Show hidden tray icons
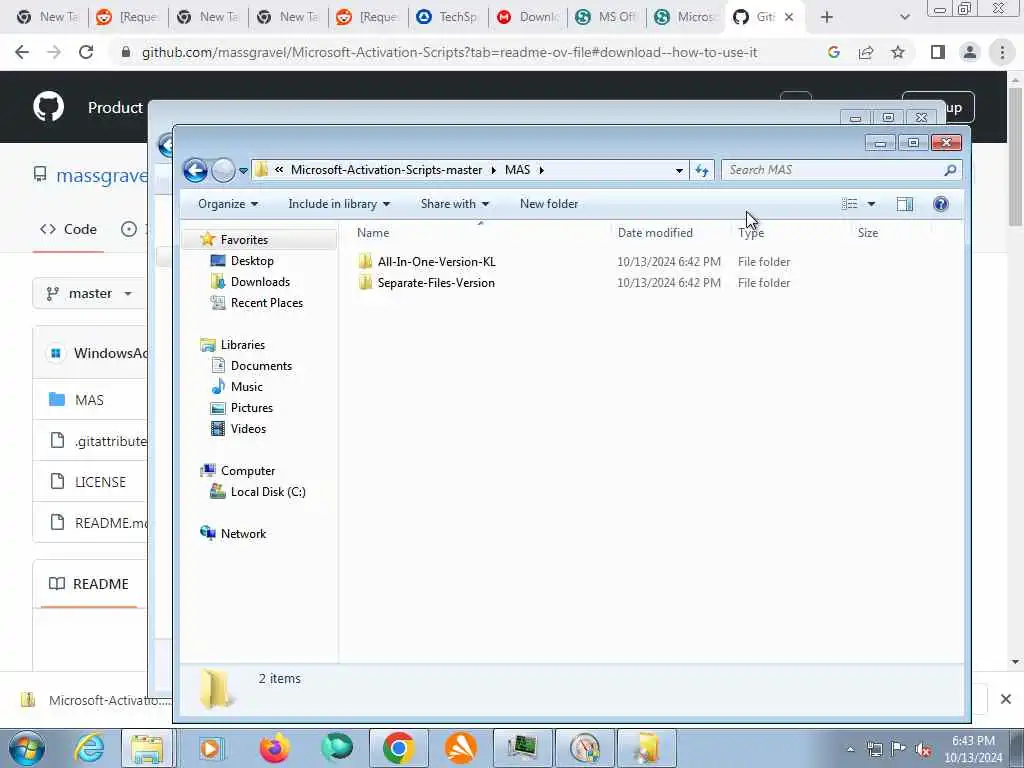This screenshot has width=1024, height=768. [x=850, y=750]
